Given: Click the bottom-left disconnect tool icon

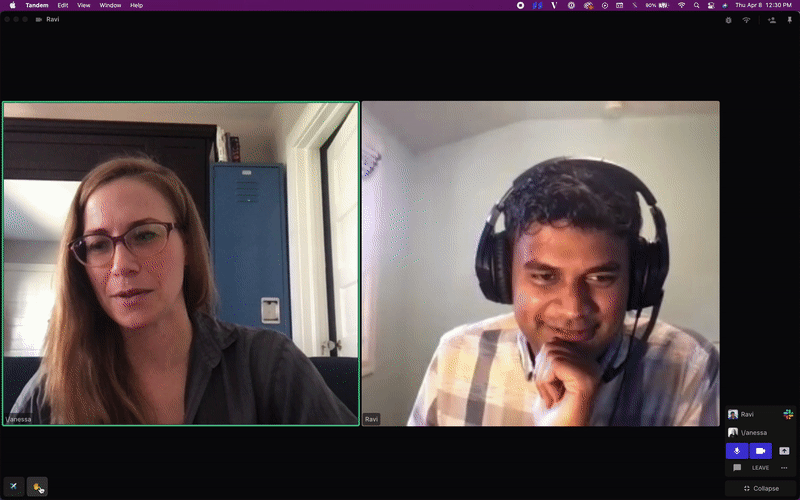Looking at the screenshot, I should click(x=13, y=486).
